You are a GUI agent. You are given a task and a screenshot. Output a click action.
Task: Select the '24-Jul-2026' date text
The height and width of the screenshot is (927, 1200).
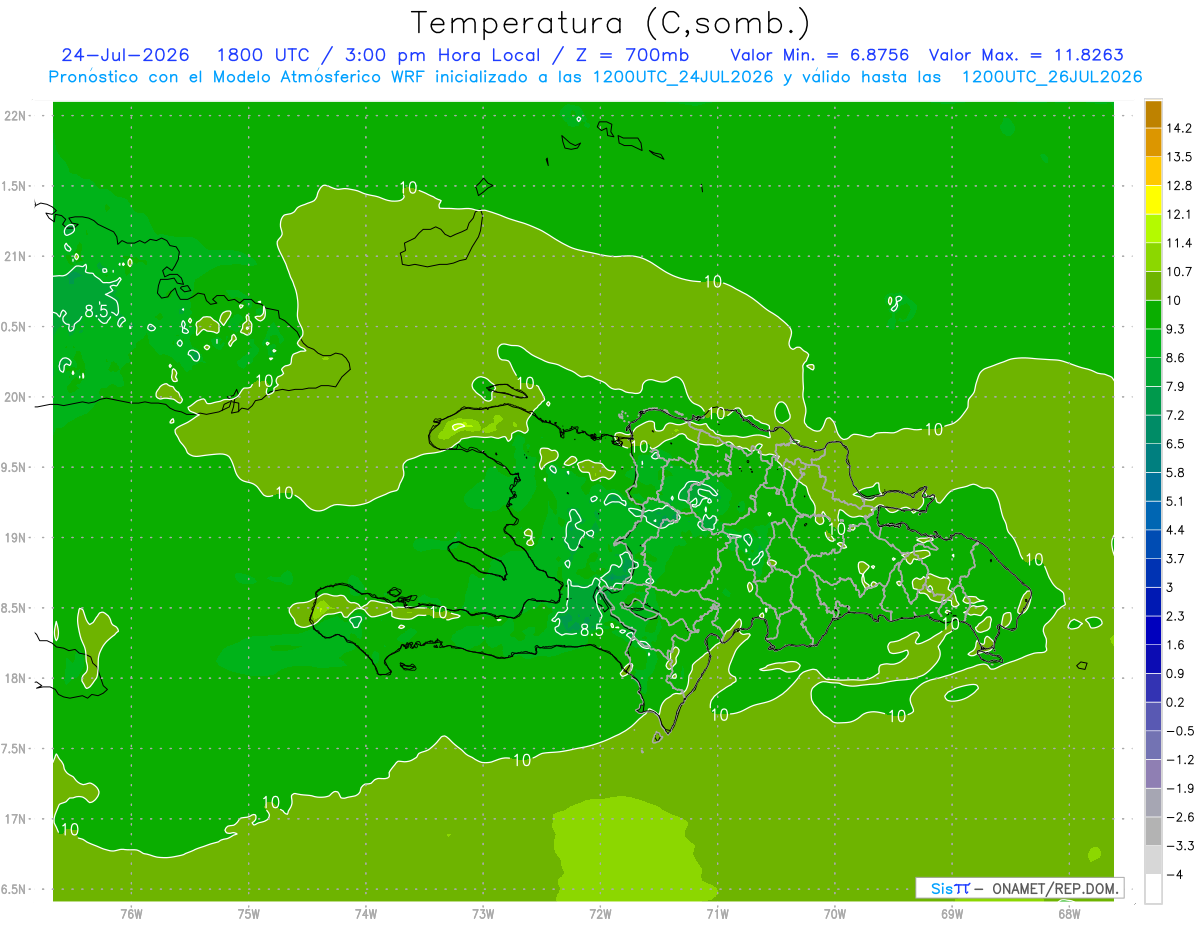pos(125,55)
